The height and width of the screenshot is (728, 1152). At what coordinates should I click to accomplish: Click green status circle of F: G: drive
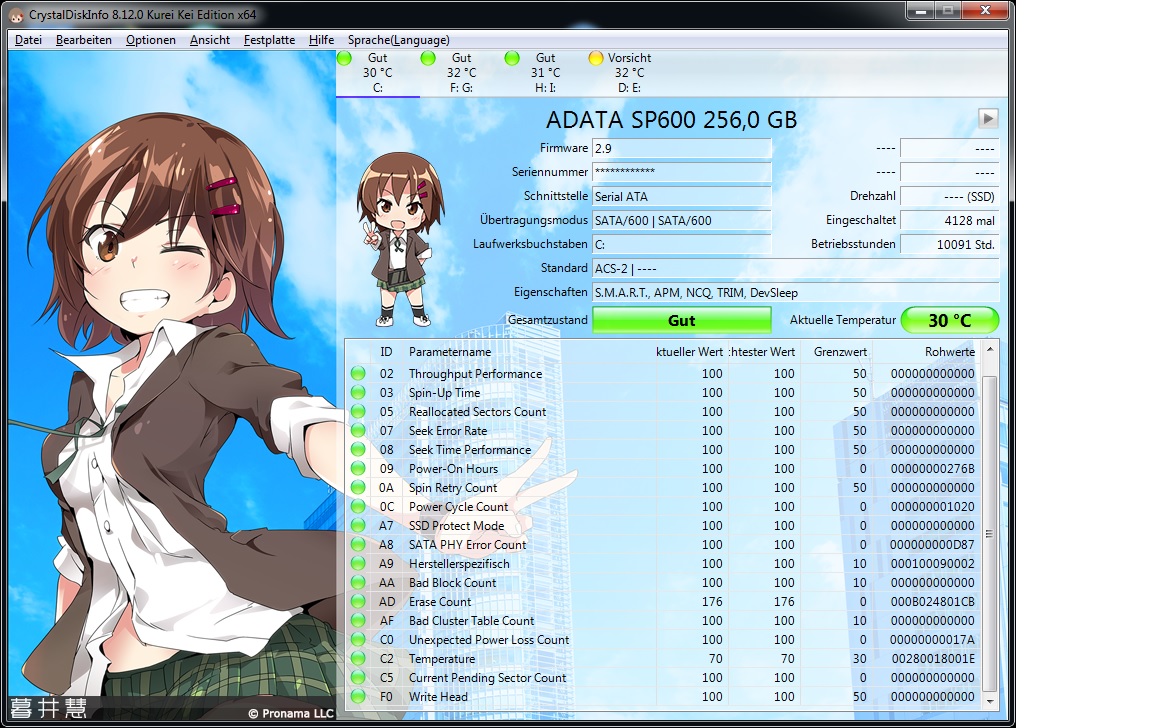click(x=428, y=58)
